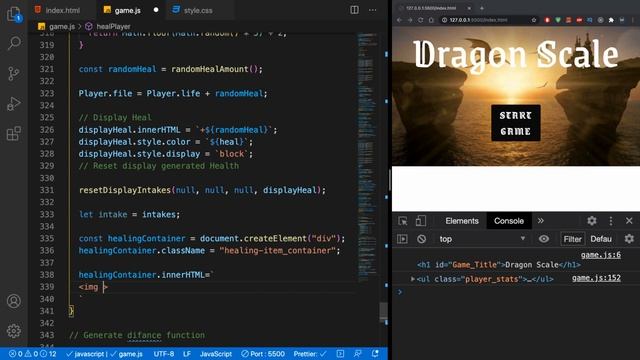This screenshot has width=640, height=360.
Task: Click the javascript linter status item
Action: point(86,354)
